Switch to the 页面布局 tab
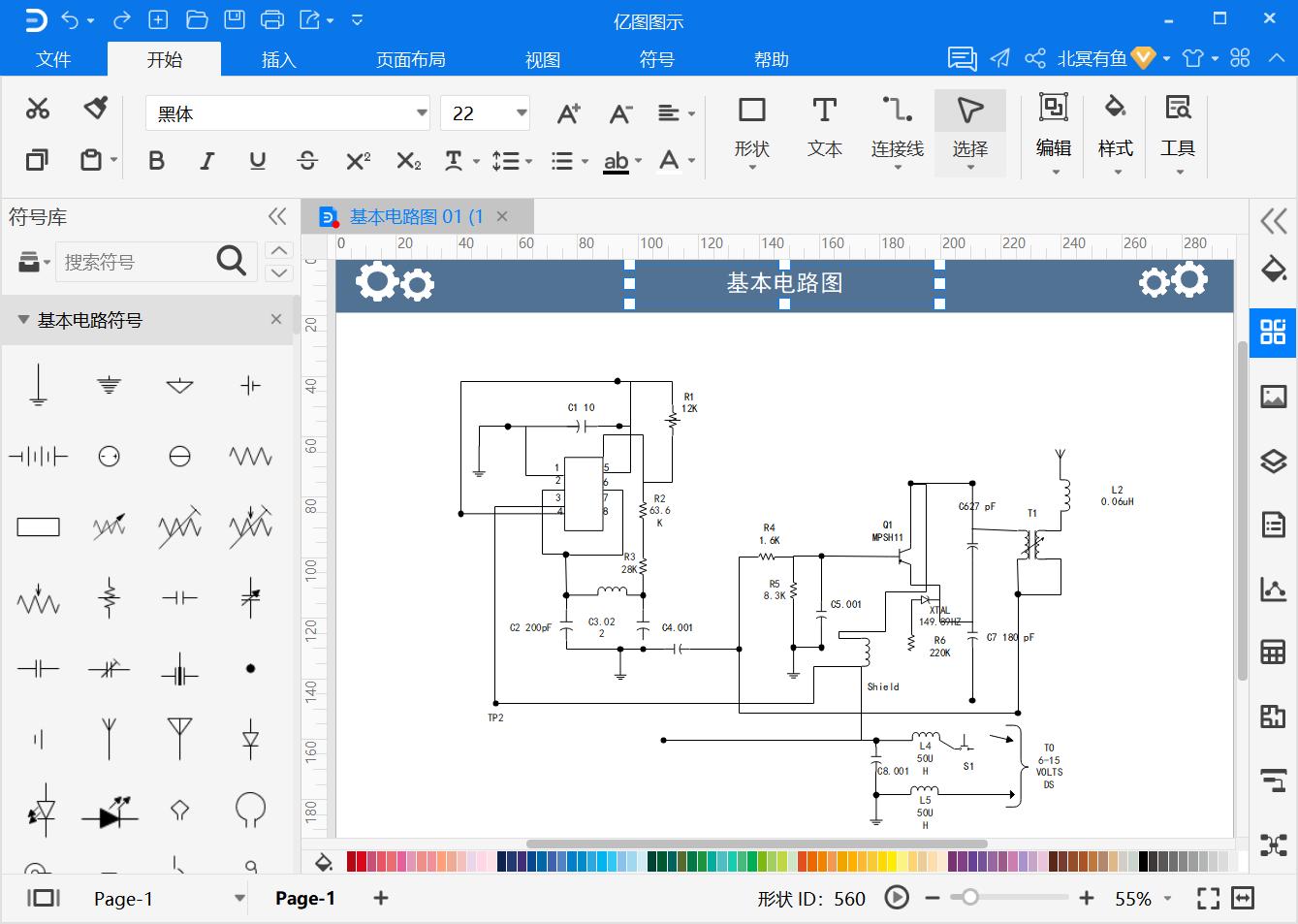The height and width of the screenshot is (924, 1298). [410, 60]
